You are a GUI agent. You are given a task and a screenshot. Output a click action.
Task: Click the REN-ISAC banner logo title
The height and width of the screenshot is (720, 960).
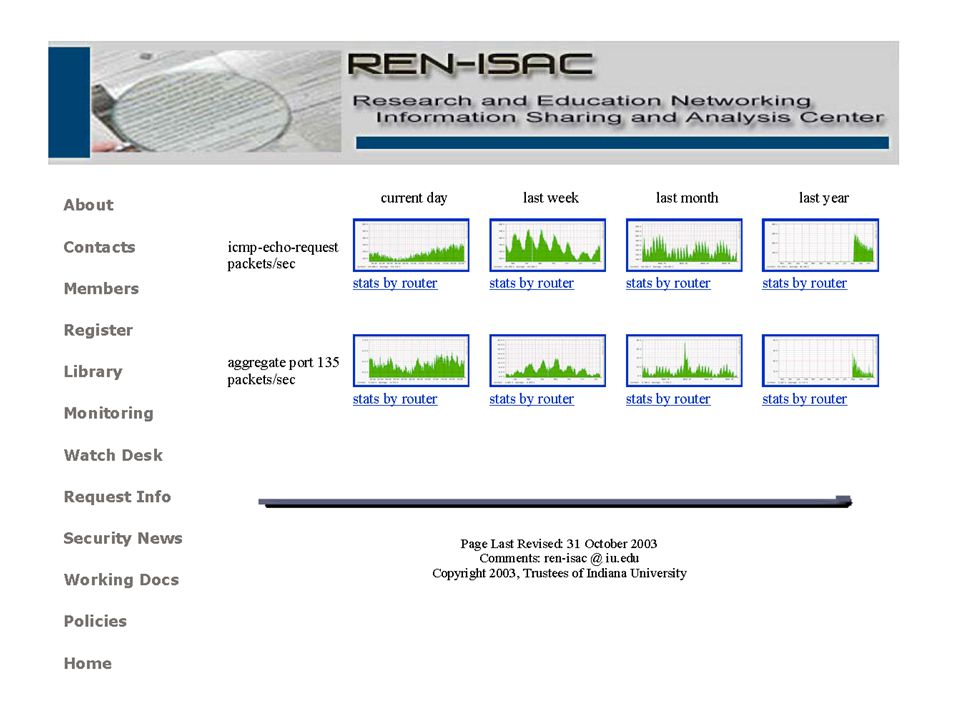coord(471,65)
